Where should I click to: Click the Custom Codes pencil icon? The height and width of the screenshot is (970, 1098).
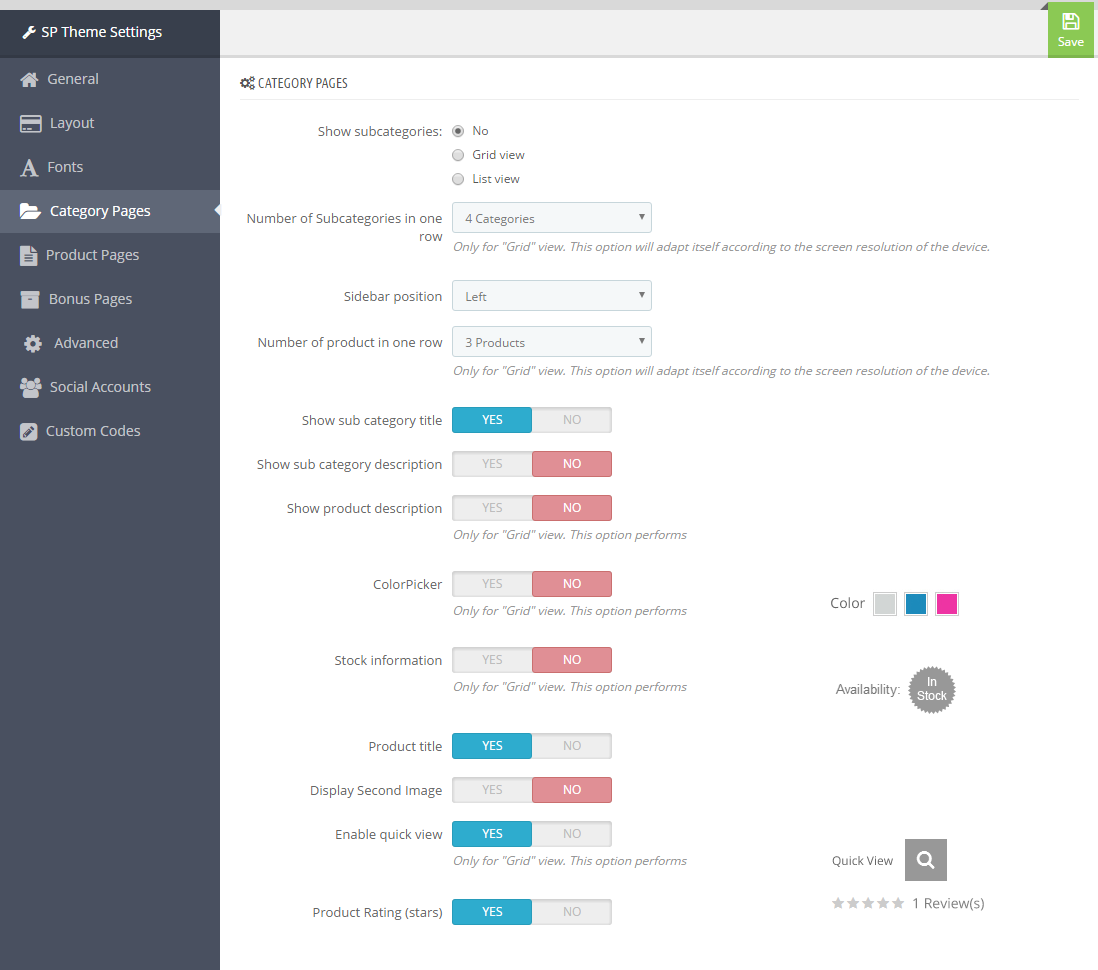[x=29, y=431]
